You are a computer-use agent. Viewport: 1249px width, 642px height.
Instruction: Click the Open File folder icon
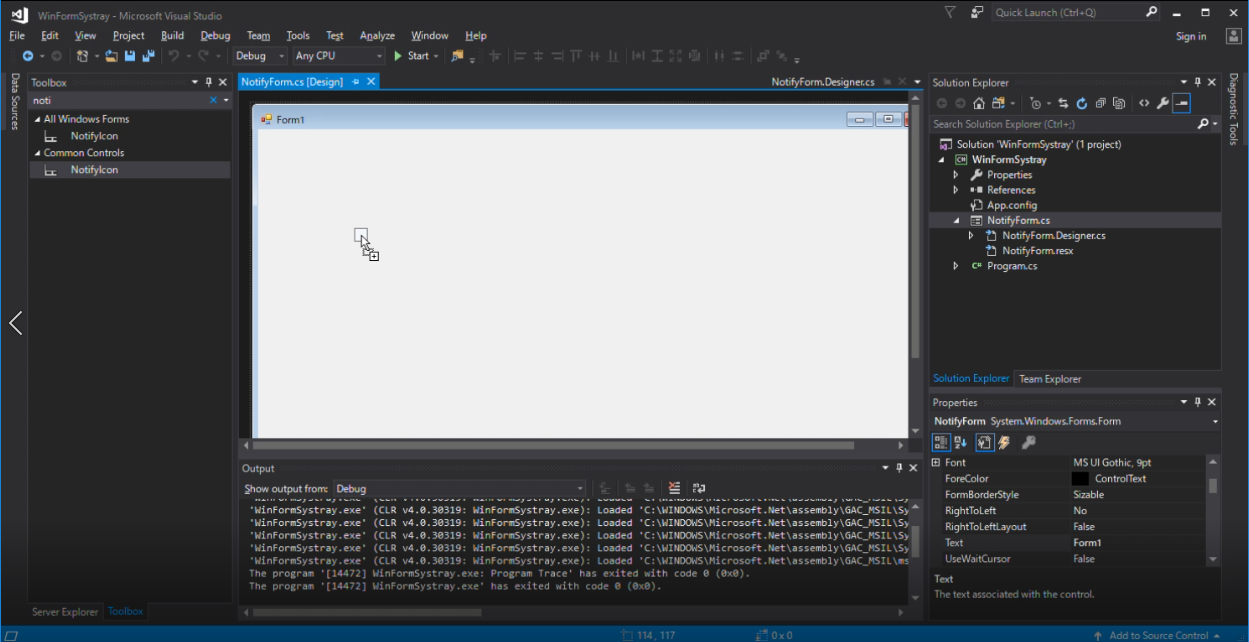(x=112, y=56)
